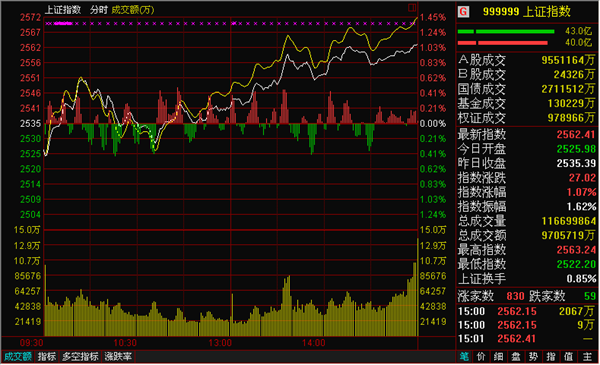The width and height of the screenshot is (600, 365).
Task: Click the small red panel-layout icon above the chart
Action: [412, 7]
